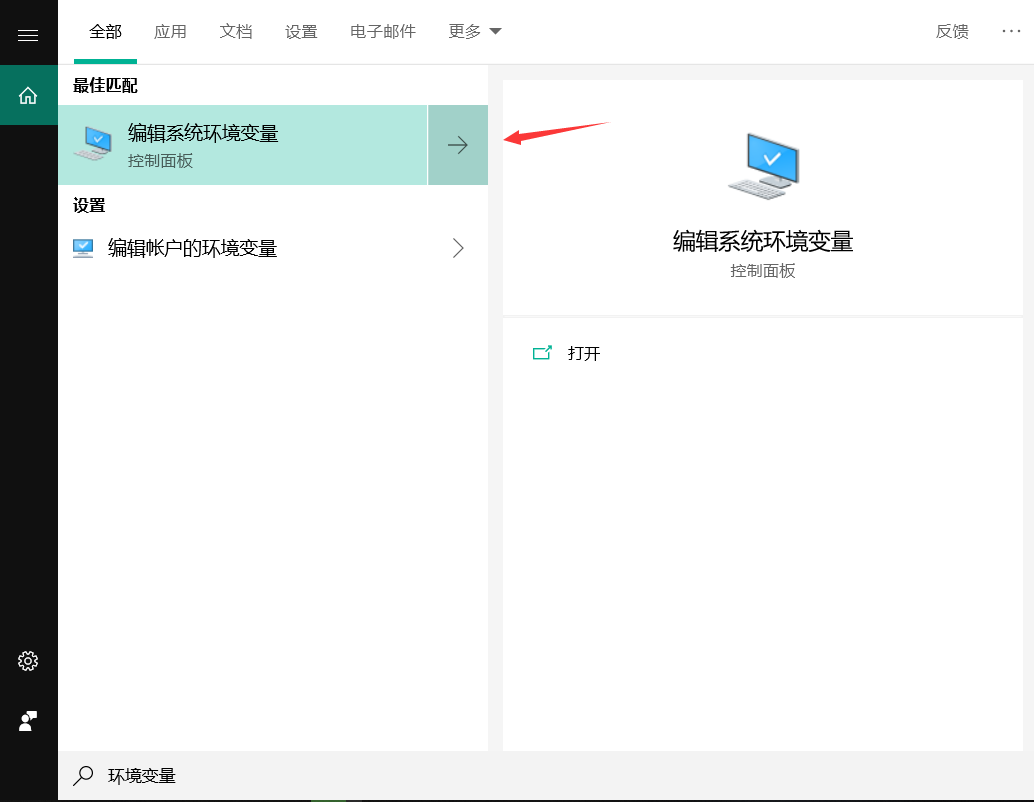
Task: Click 打开 to open the control panel item
Action: coord(584,353)
